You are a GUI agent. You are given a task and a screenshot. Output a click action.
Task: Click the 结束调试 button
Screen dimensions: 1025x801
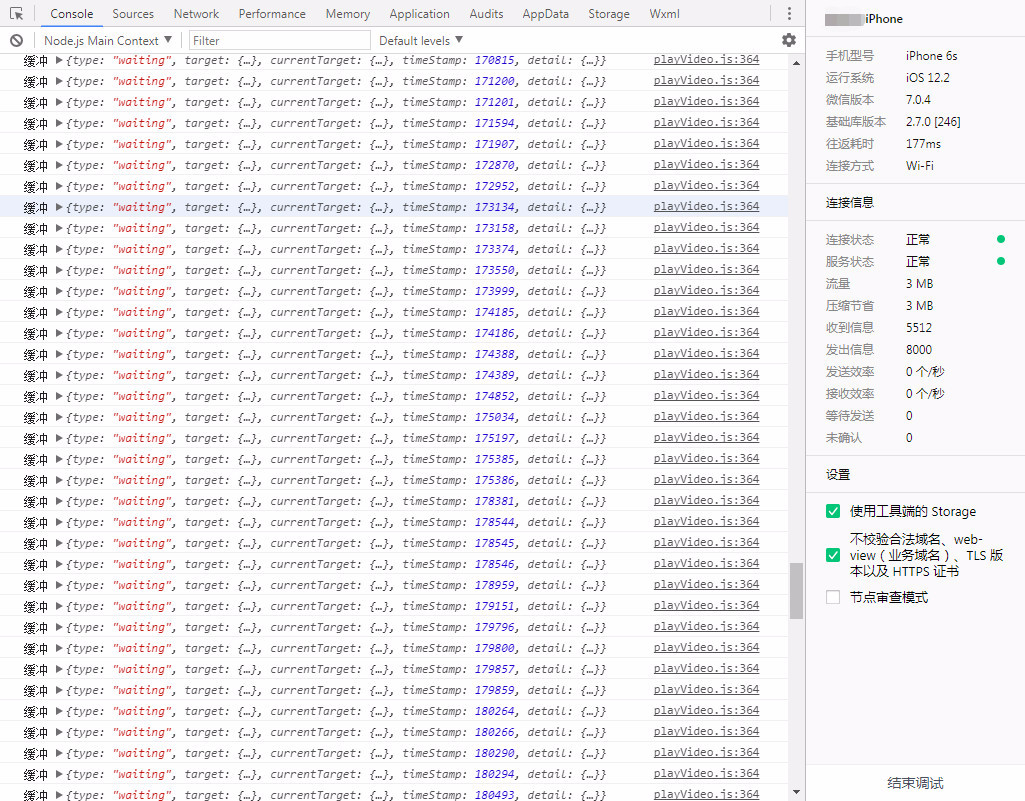[x=915, y=783]
